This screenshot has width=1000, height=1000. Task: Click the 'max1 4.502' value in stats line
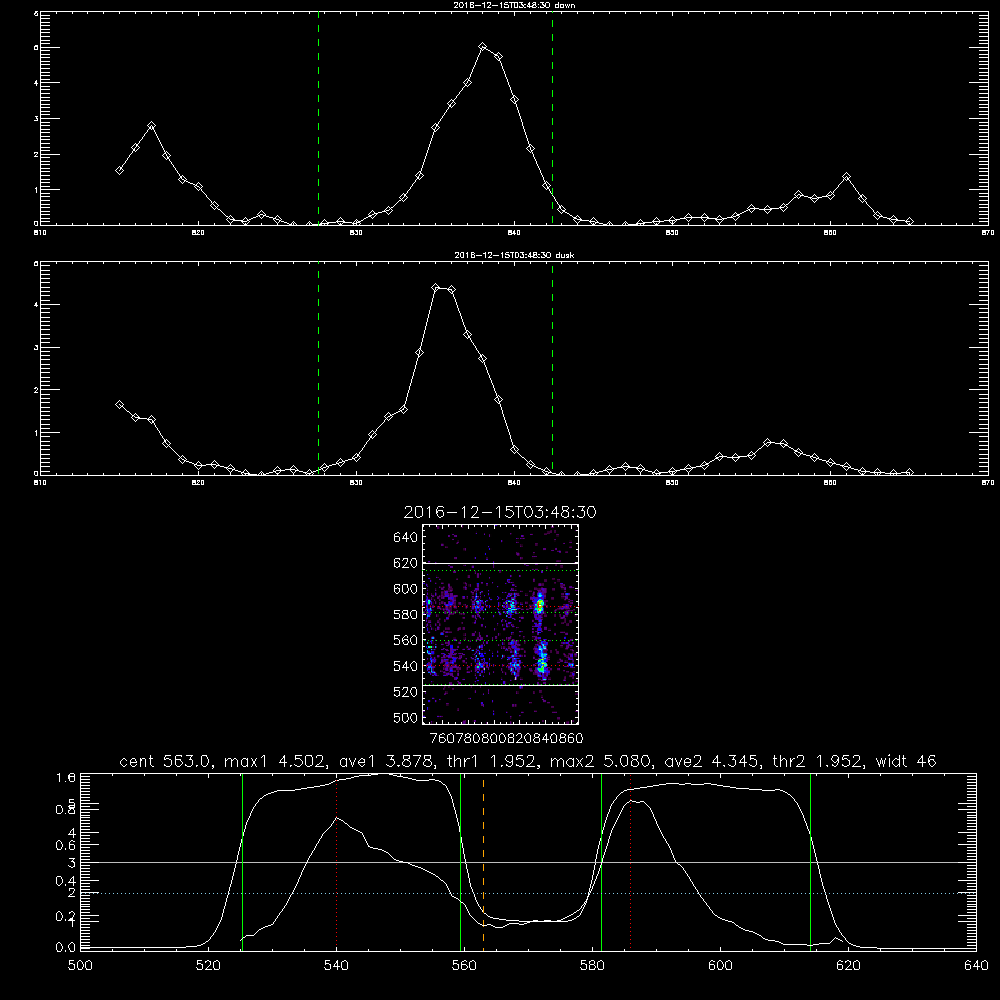click(275, 761)
